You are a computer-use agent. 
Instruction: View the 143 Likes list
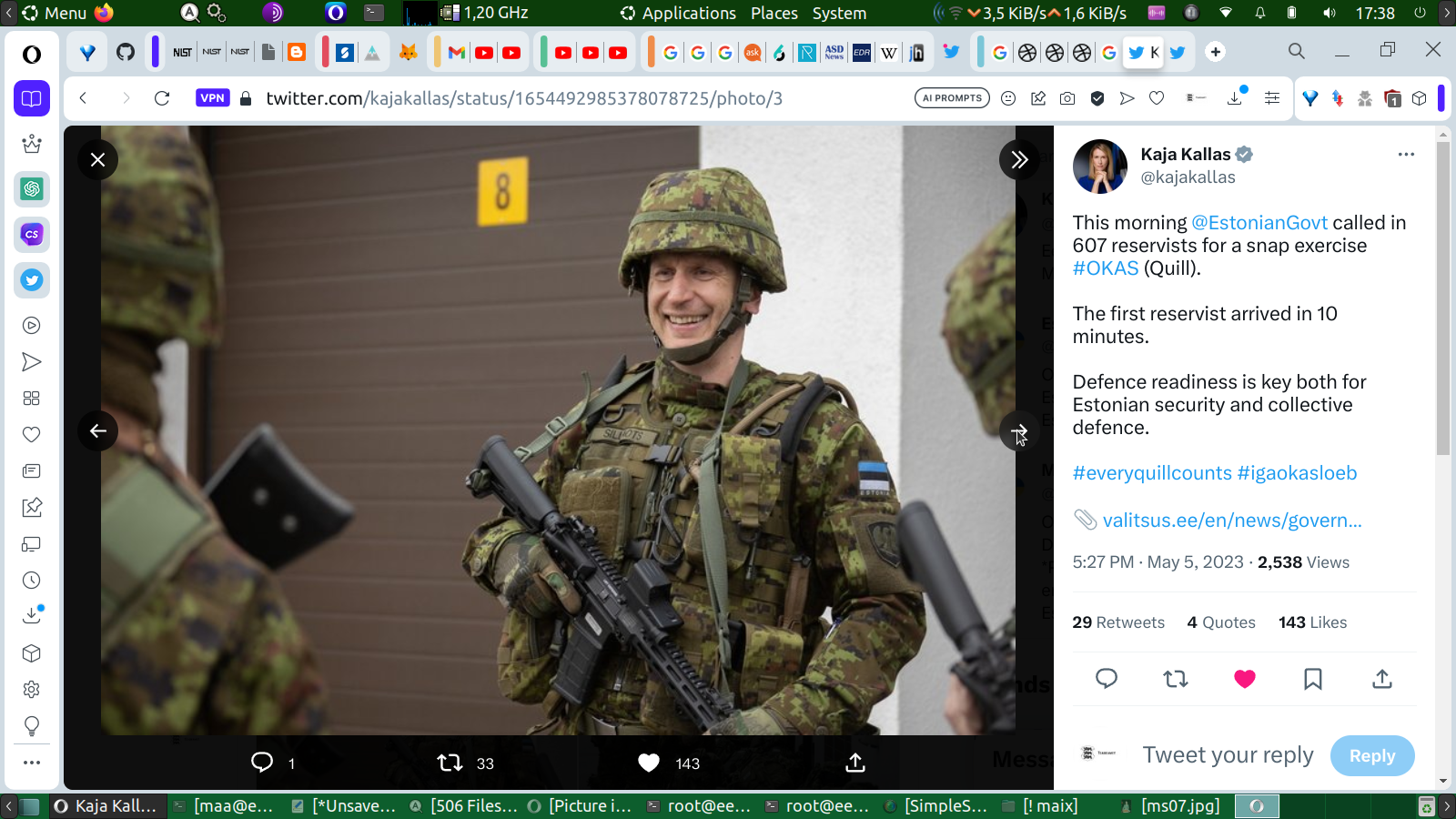click(1312, 622)
